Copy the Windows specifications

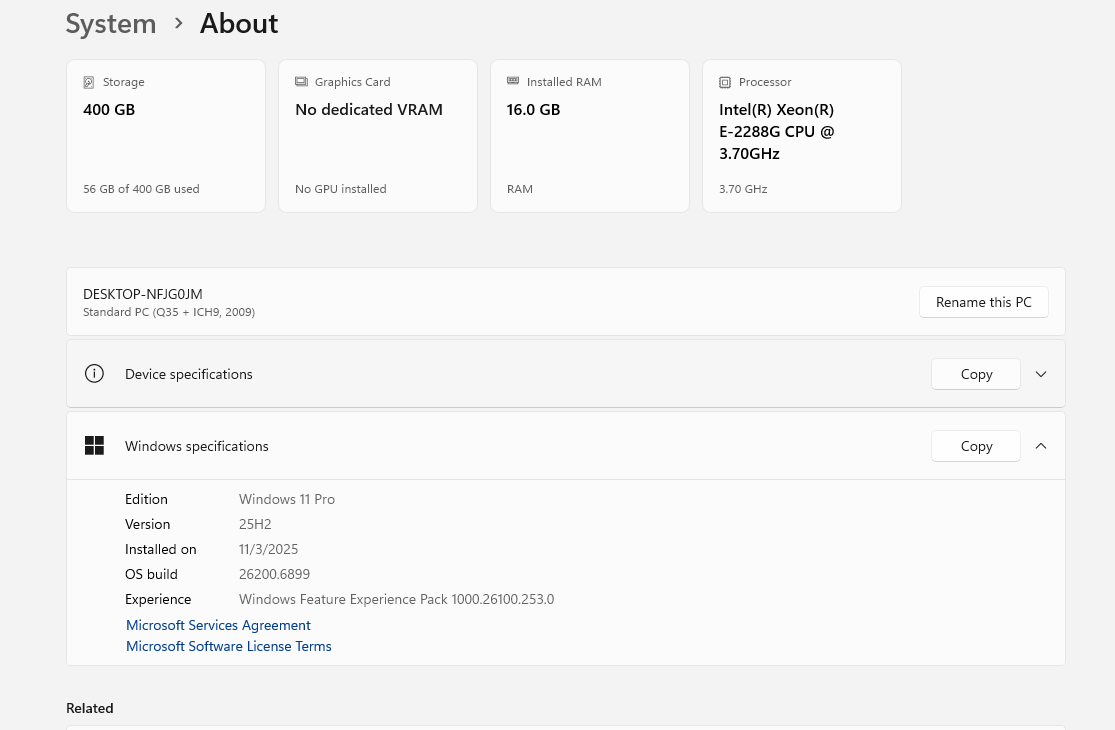(x=975, y=446)
